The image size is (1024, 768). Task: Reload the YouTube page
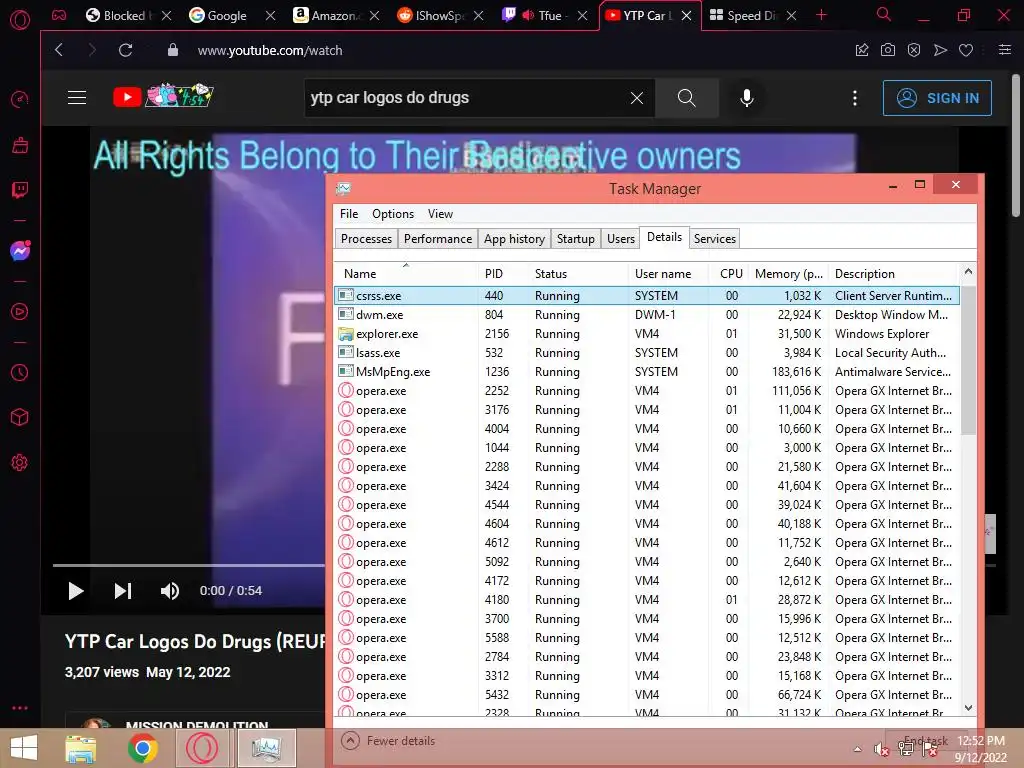125,50
